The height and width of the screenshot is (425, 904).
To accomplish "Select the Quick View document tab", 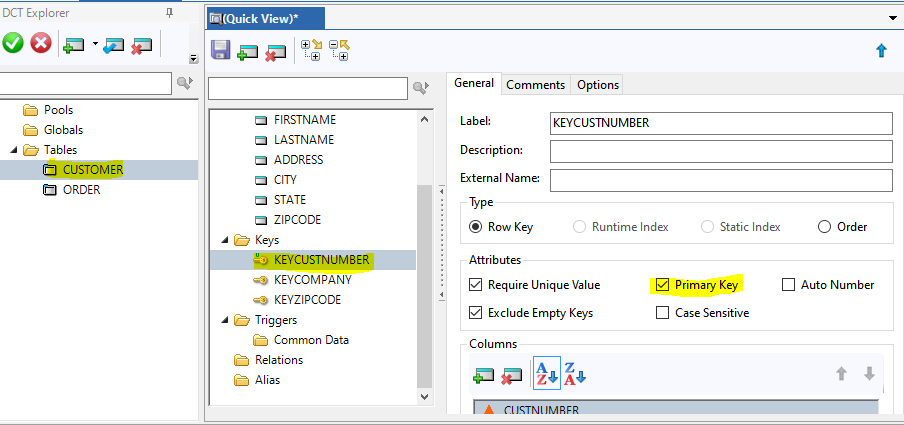I will 265,18.
